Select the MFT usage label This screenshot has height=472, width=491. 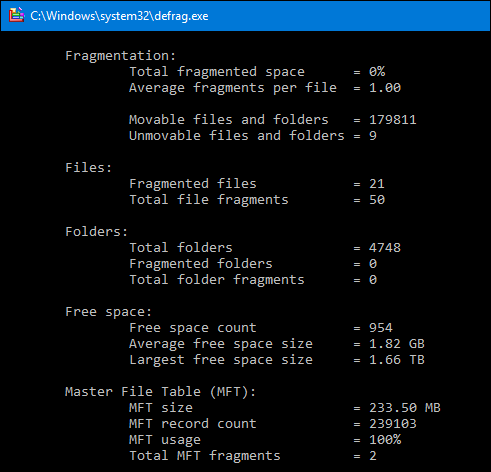click(x=165, y=440)
